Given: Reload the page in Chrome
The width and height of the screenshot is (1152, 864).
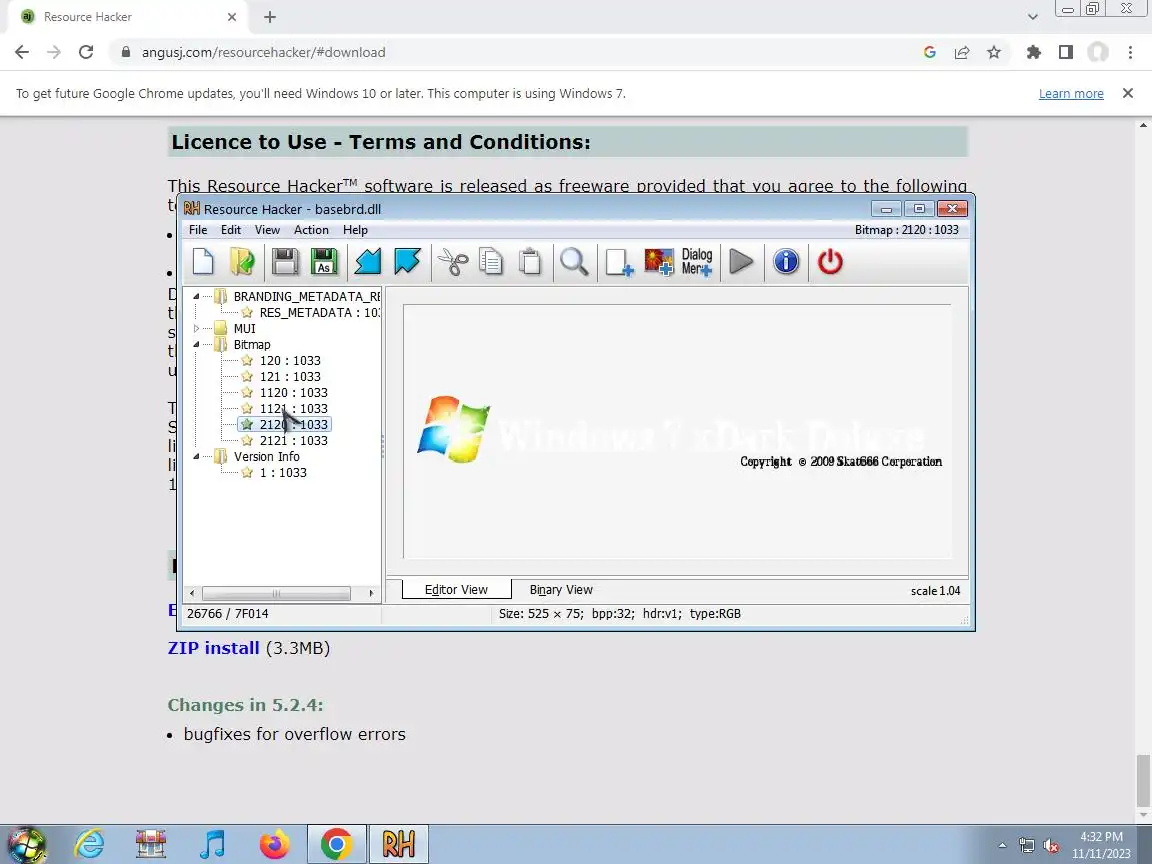Looking at the screenshot, I should click(x=86, y=52).
